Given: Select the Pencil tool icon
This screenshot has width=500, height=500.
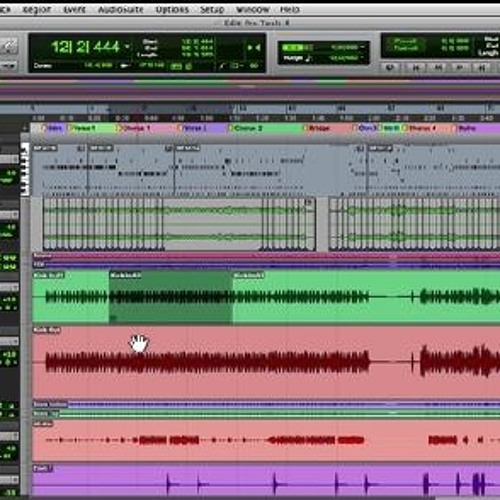Looking at the screenshot, I should coord(9,46).
